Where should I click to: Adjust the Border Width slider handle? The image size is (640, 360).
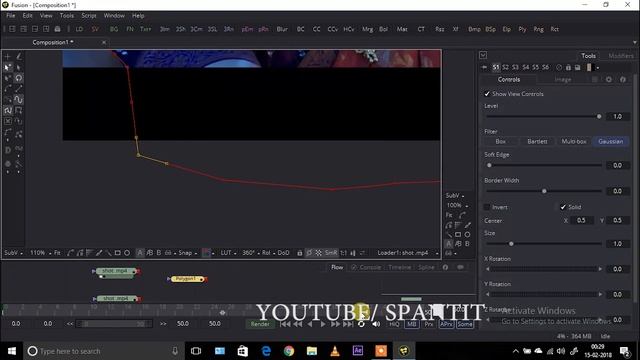(x=544, y=191)
